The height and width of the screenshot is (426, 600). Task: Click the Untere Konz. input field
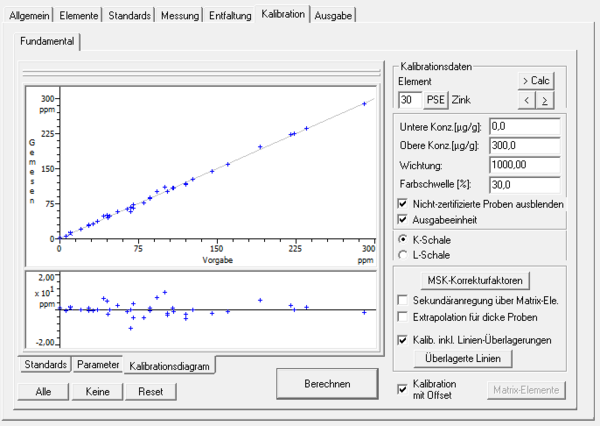click(x=525, y=126)
